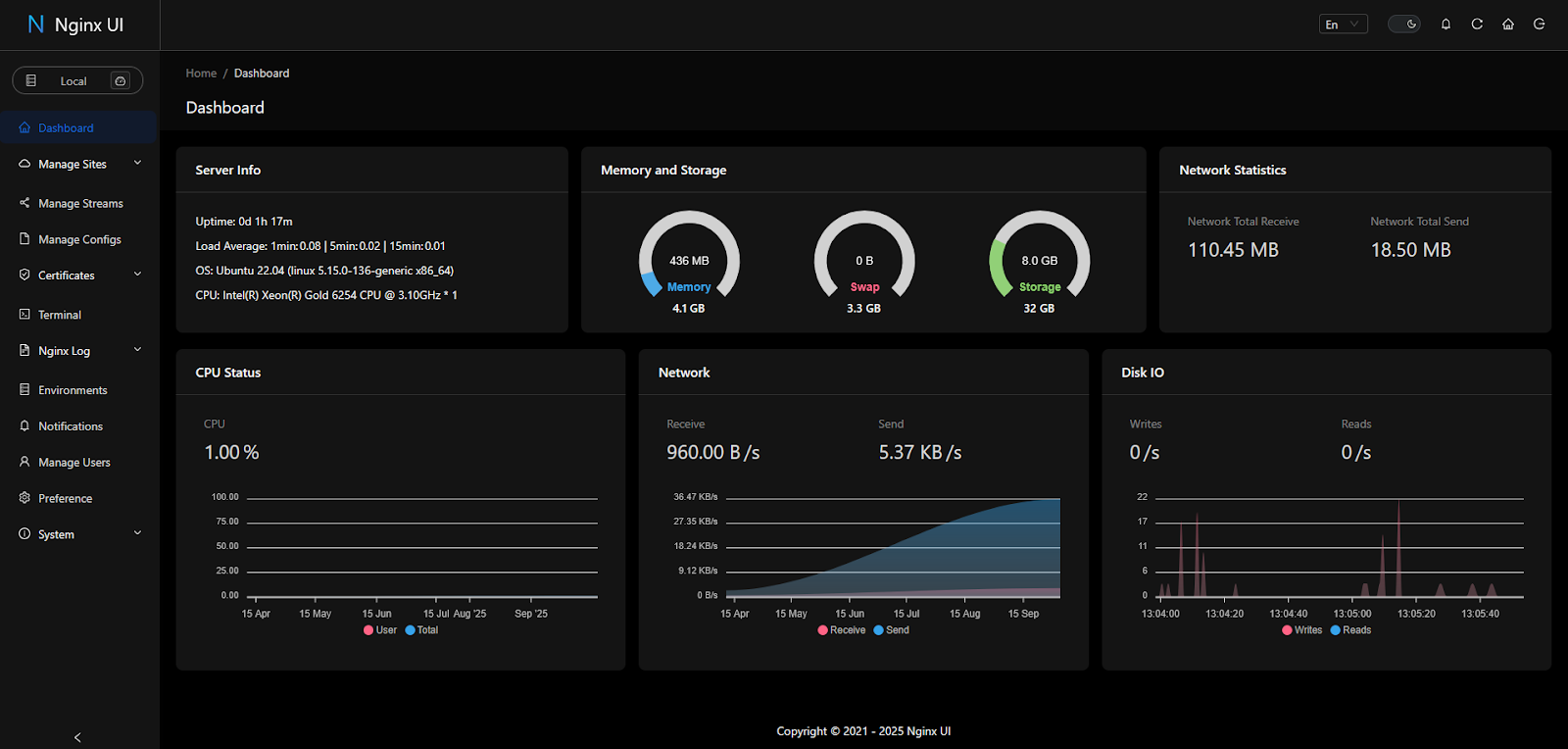Click the 5.37 KB/s send value

click(x=920, y=452)
